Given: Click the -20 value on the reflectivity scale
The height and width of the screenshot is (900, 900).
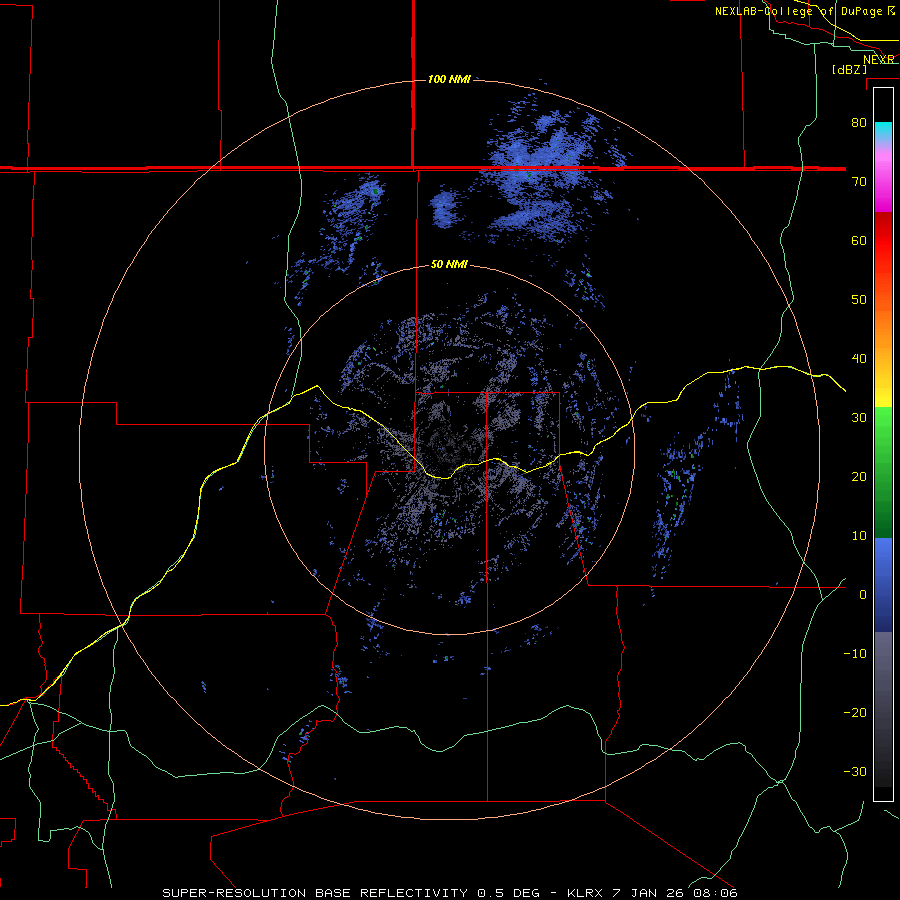Looking at the screenshot, I should pos(855,712).
